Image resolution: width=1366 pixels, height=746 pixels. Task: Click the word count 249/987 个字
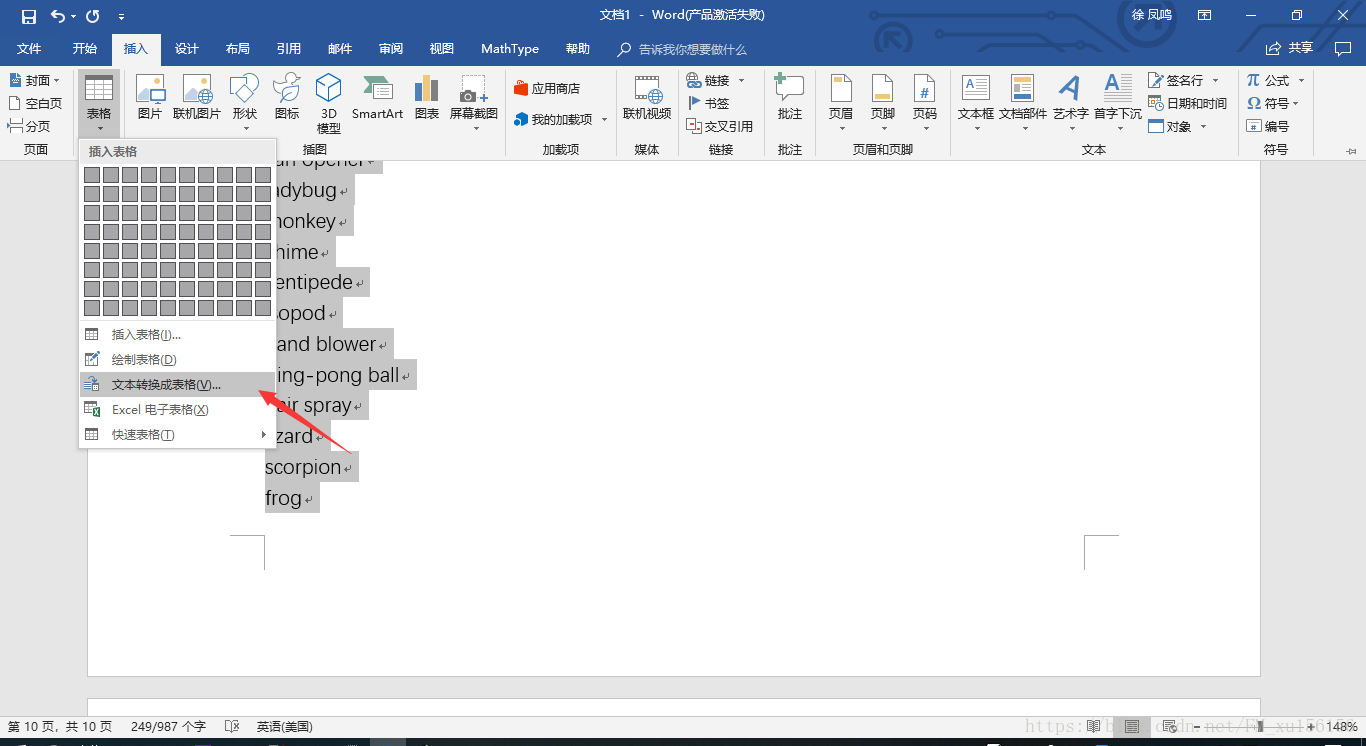click(168, 727)
